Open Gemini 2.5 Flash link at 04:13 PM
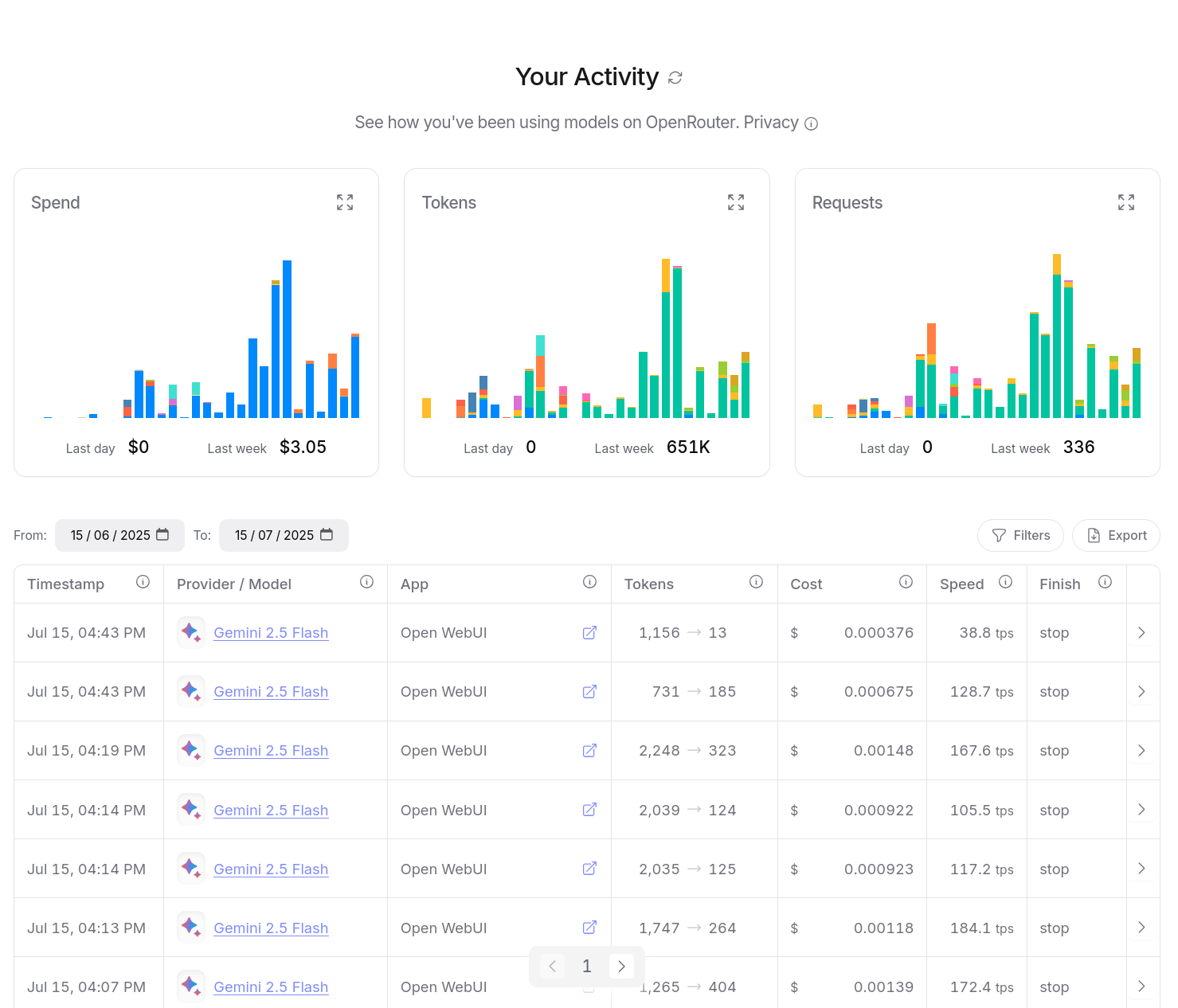This screenshot has width=1178, height=1008. (271, 928)
